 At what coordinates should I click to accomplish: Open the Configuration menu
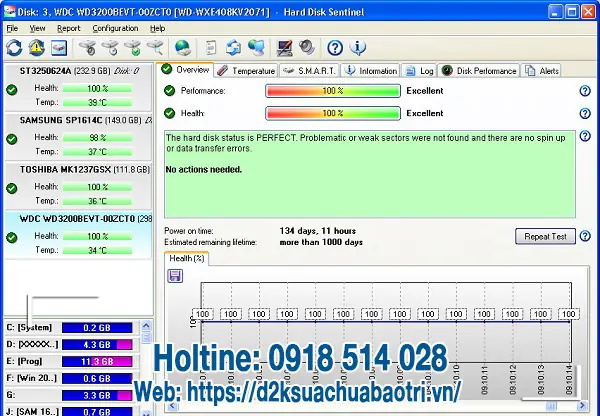click(115, 28)
